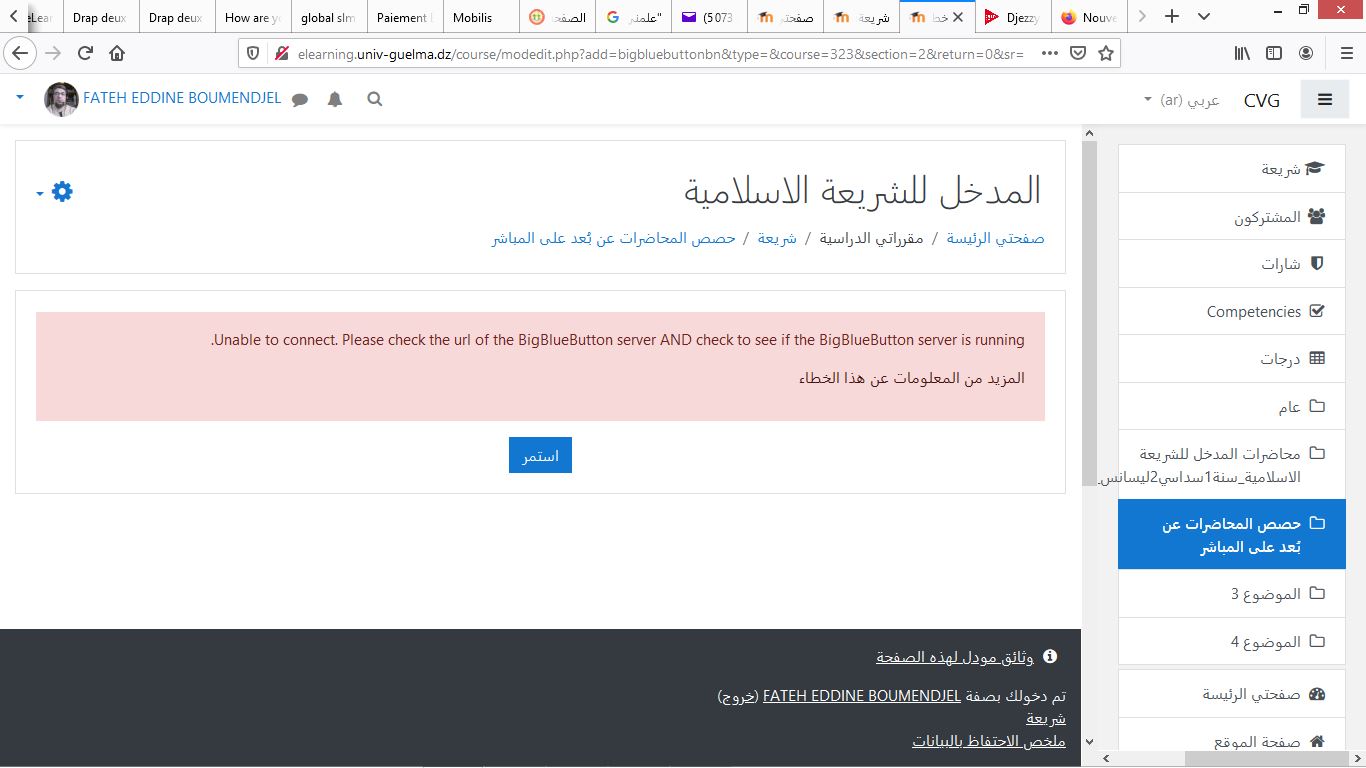Screen dimensions: 1366x768
Task: Open a new browser tab
Action: point(1172,16)
